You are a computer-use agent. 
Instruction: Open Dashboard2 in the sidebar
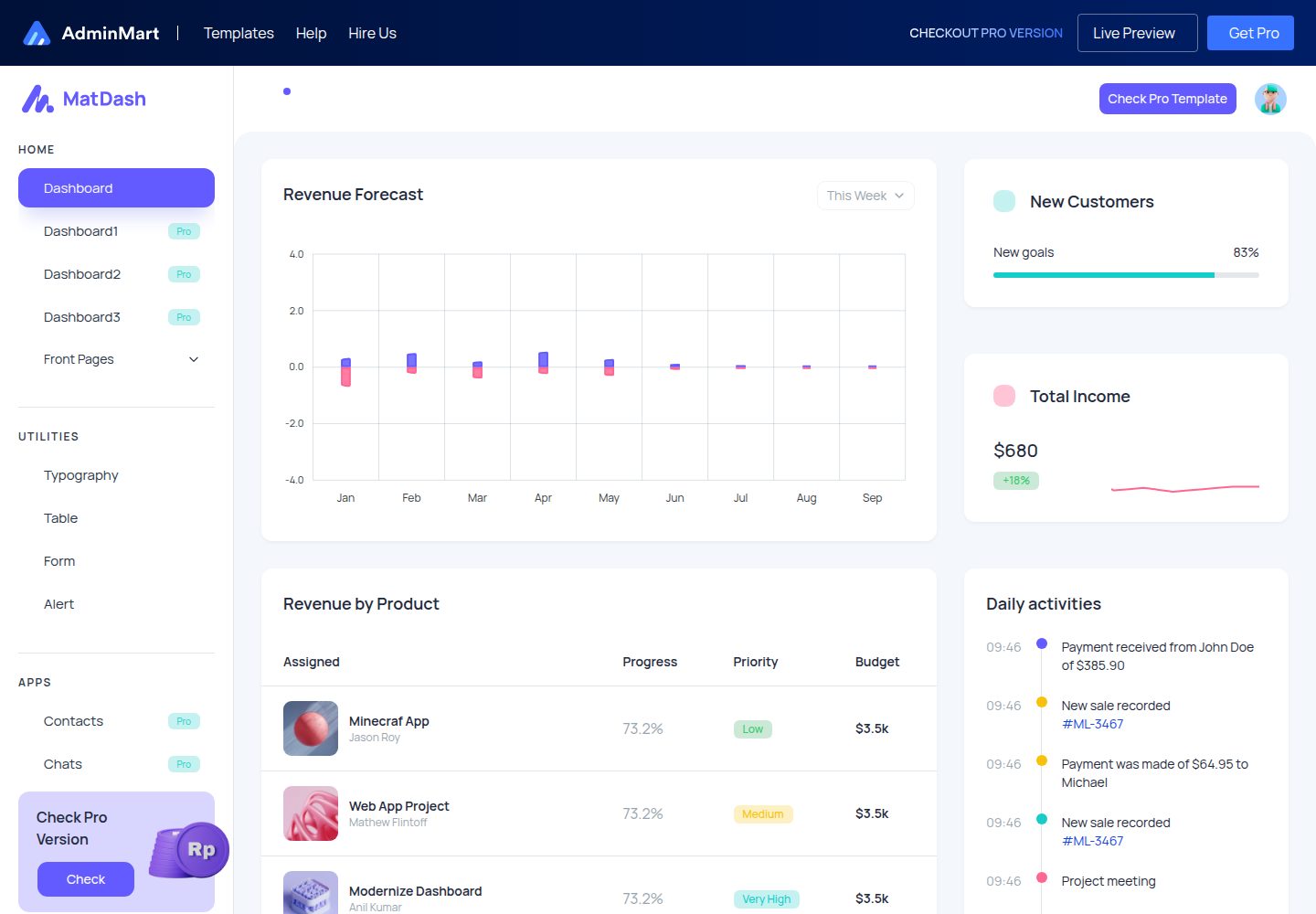pos(116,274)
